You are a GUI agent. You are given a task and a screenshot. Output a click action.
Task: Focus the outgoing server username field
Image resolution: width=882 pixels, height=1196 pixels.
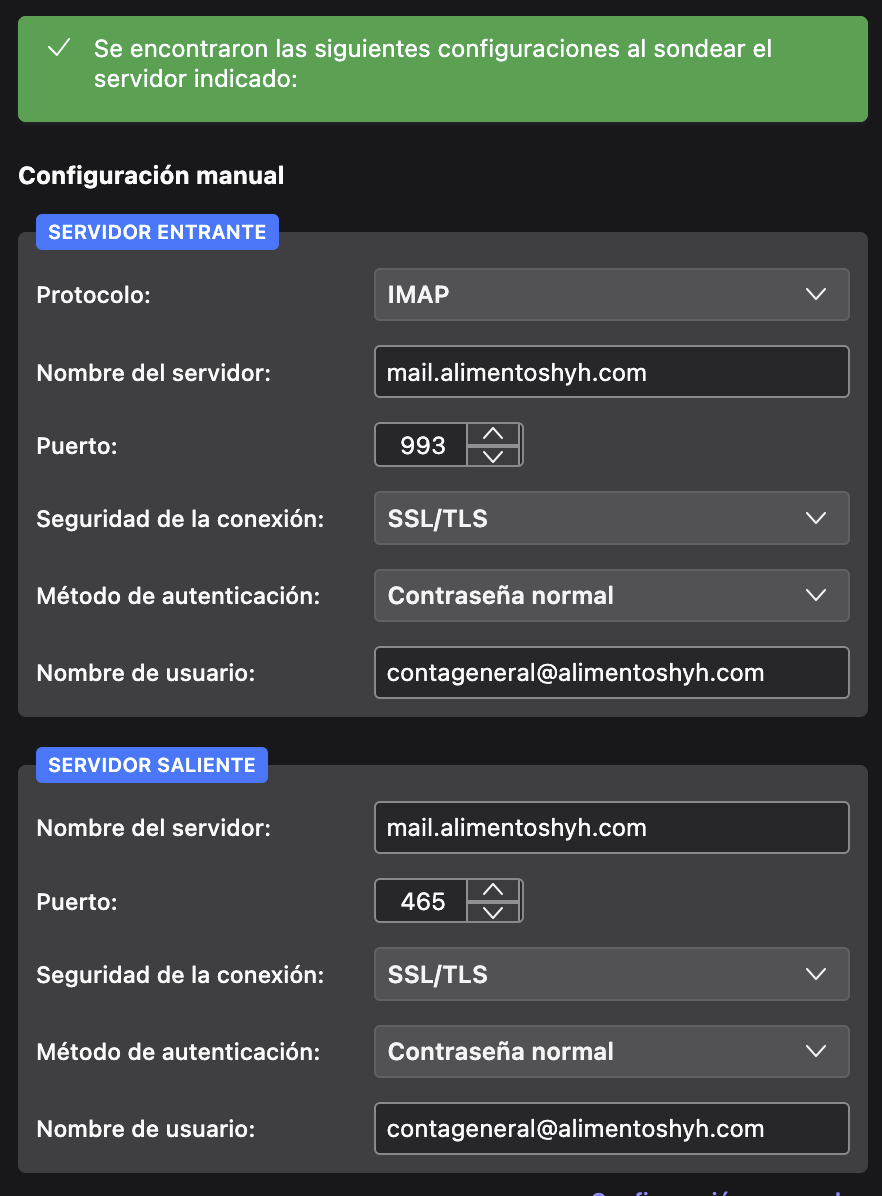[x=611, y=1129]
